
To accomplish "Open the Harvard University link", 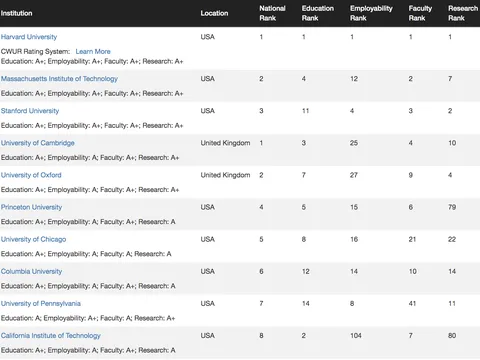I will [x=29, y=37].
